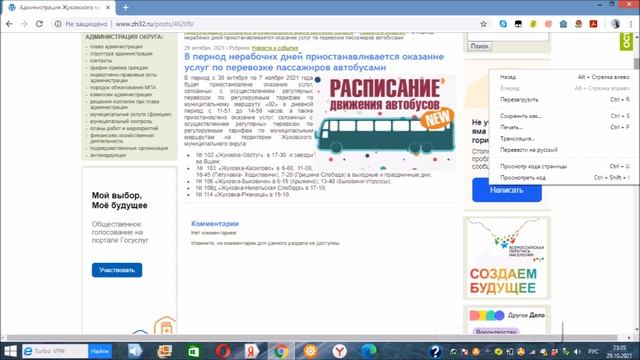Open the black-and-white extension icon in toolbar
The height and width of the screenshot is (360, 640).
pyautogui.click(x=518, y=24)
